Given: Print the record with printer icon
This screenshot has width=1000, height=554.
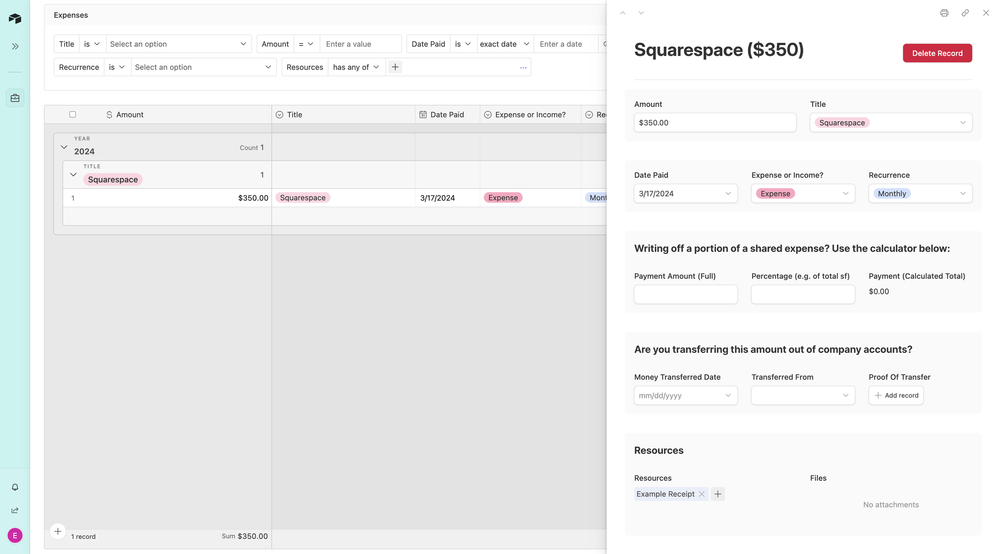Looking at the screenshot, I should pyautogui.click(x=944, y=13).
